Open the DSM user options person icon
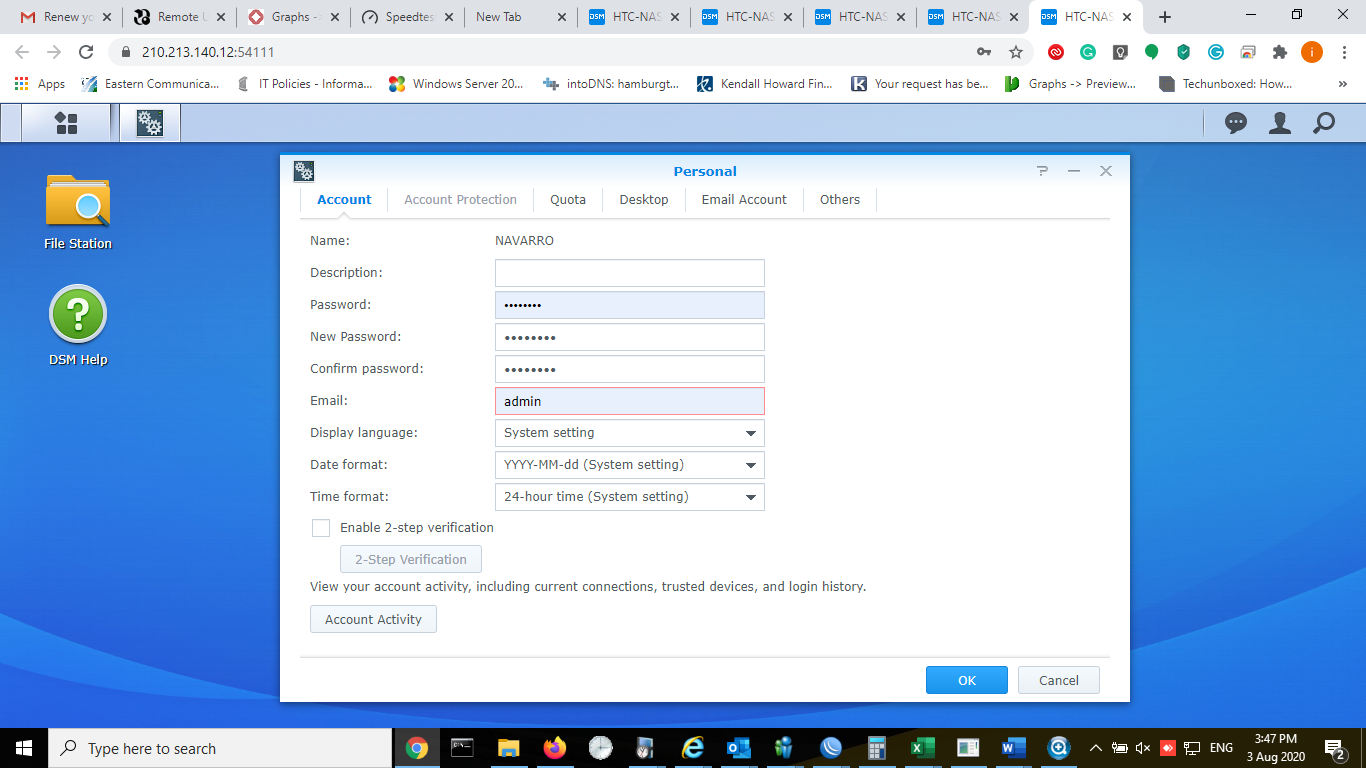Viewport: 1366px width, 768px height. [1280, 123]
